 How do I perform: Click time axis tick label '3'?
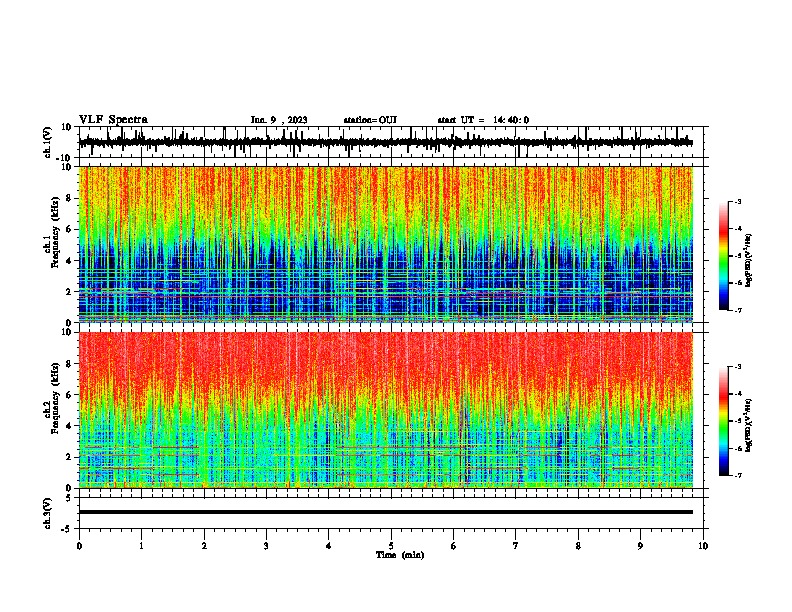coord(266,546)
